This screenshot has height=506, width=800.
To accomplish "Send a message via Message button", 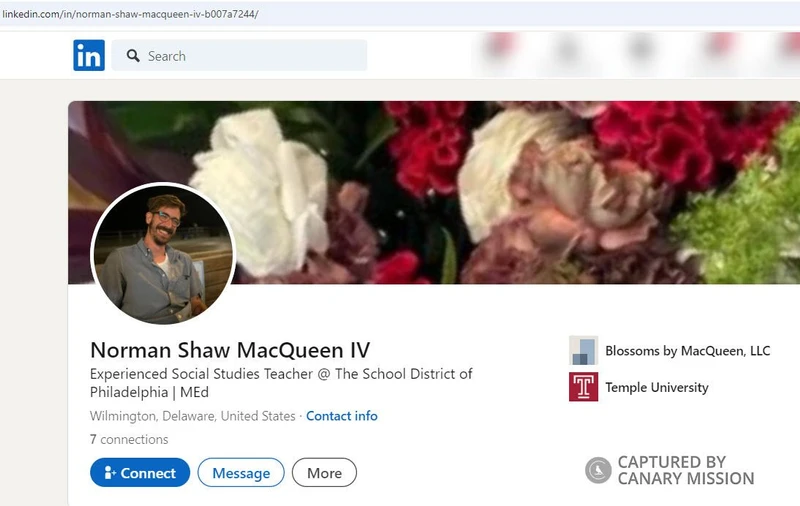I will (241, 472).
